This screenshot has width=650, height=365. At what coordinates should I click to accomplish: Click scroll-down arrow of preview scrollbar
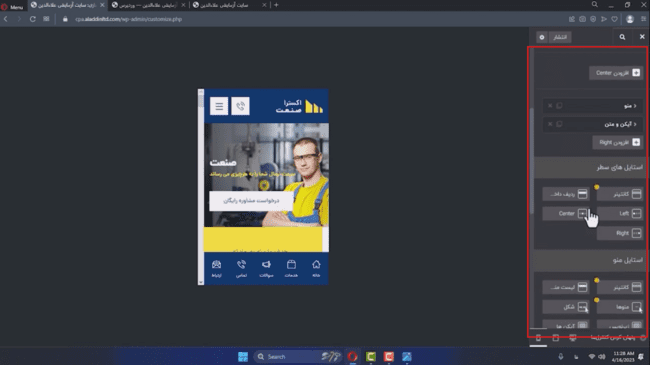pos(201,282)
